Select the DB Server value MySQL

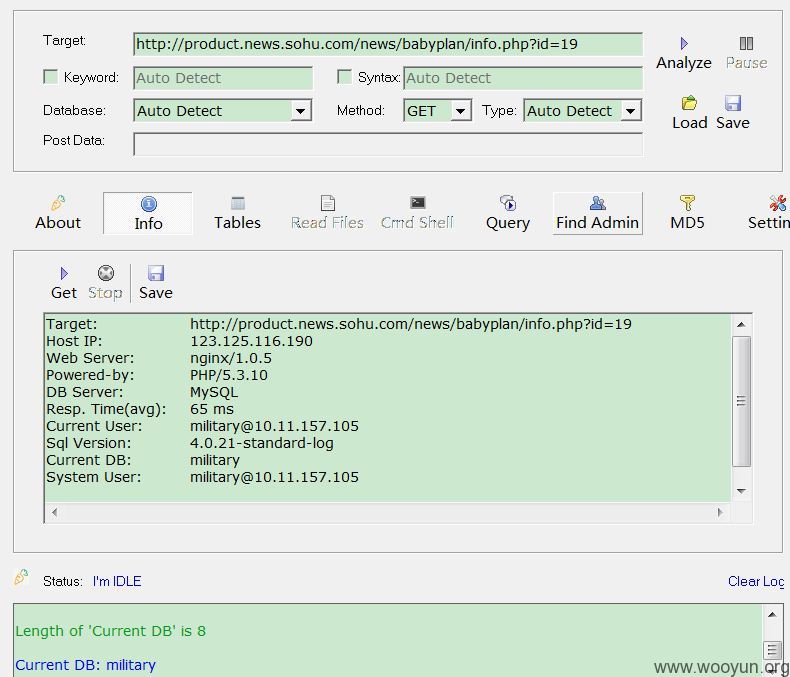pyautogui.click(x=214, y=392)
